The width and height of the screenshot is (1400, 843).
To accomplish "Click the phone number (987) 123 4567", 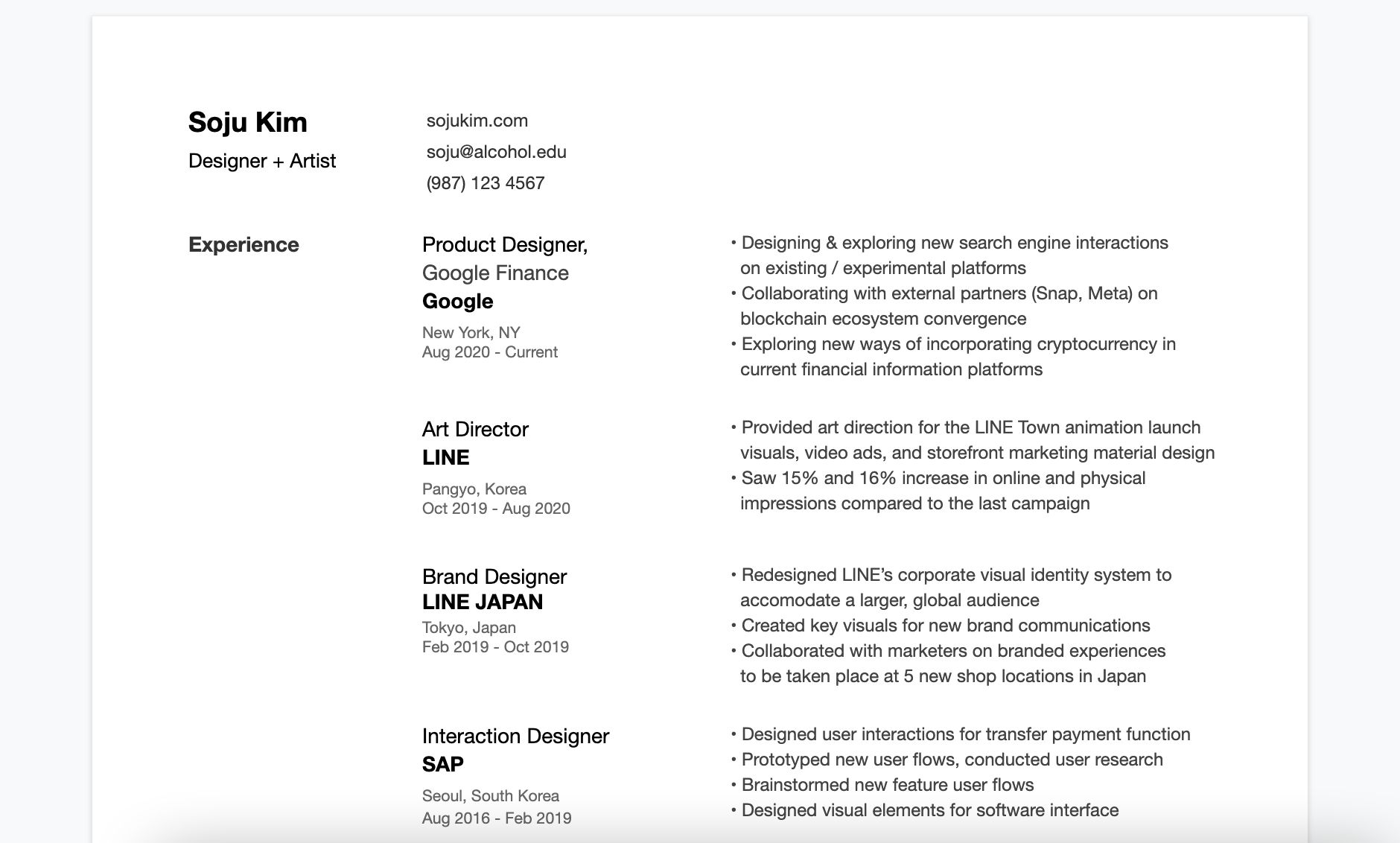I will click(486, 183).
